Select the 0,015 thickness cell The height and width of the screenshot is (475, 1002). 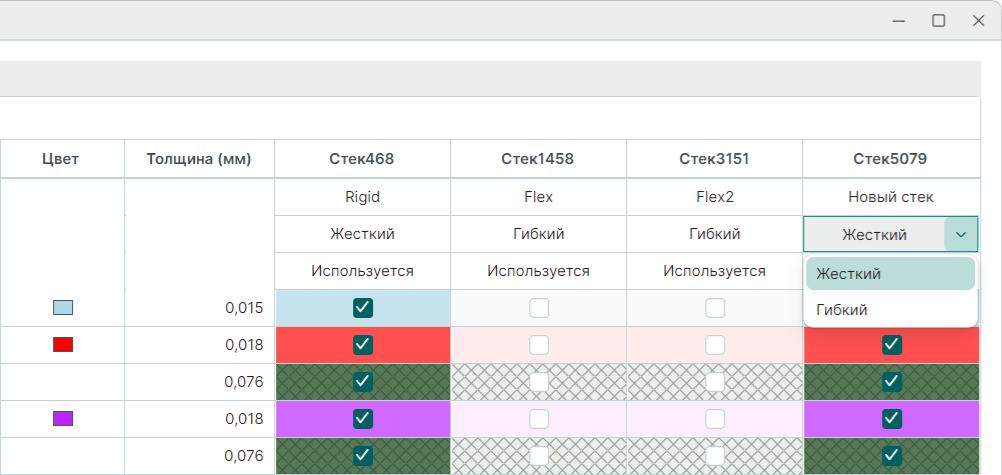coord(199,308)
